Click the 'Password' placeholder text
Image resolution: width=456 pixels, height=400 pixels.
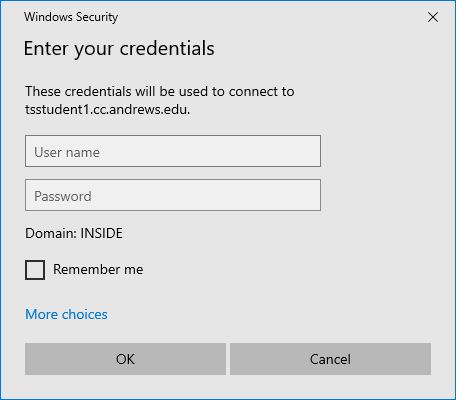(63, 196)
